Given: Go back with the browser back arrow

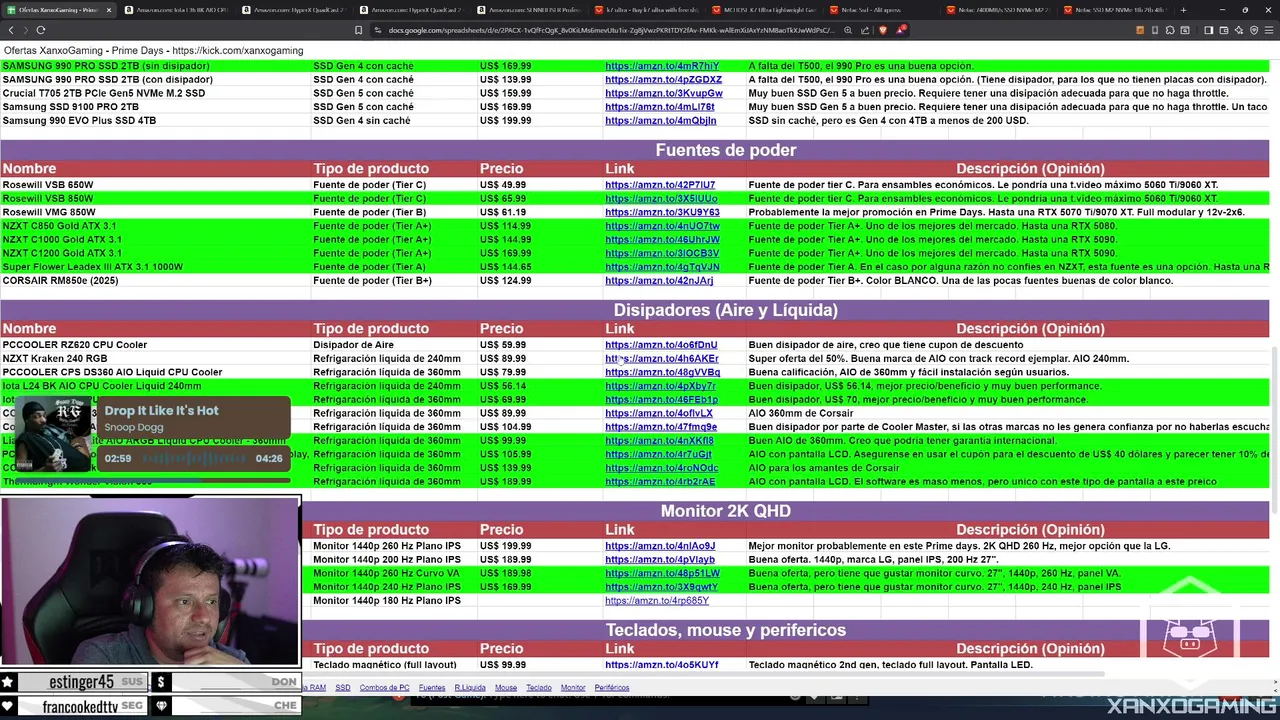Looking at the screenshot, I should coord(11,30).
